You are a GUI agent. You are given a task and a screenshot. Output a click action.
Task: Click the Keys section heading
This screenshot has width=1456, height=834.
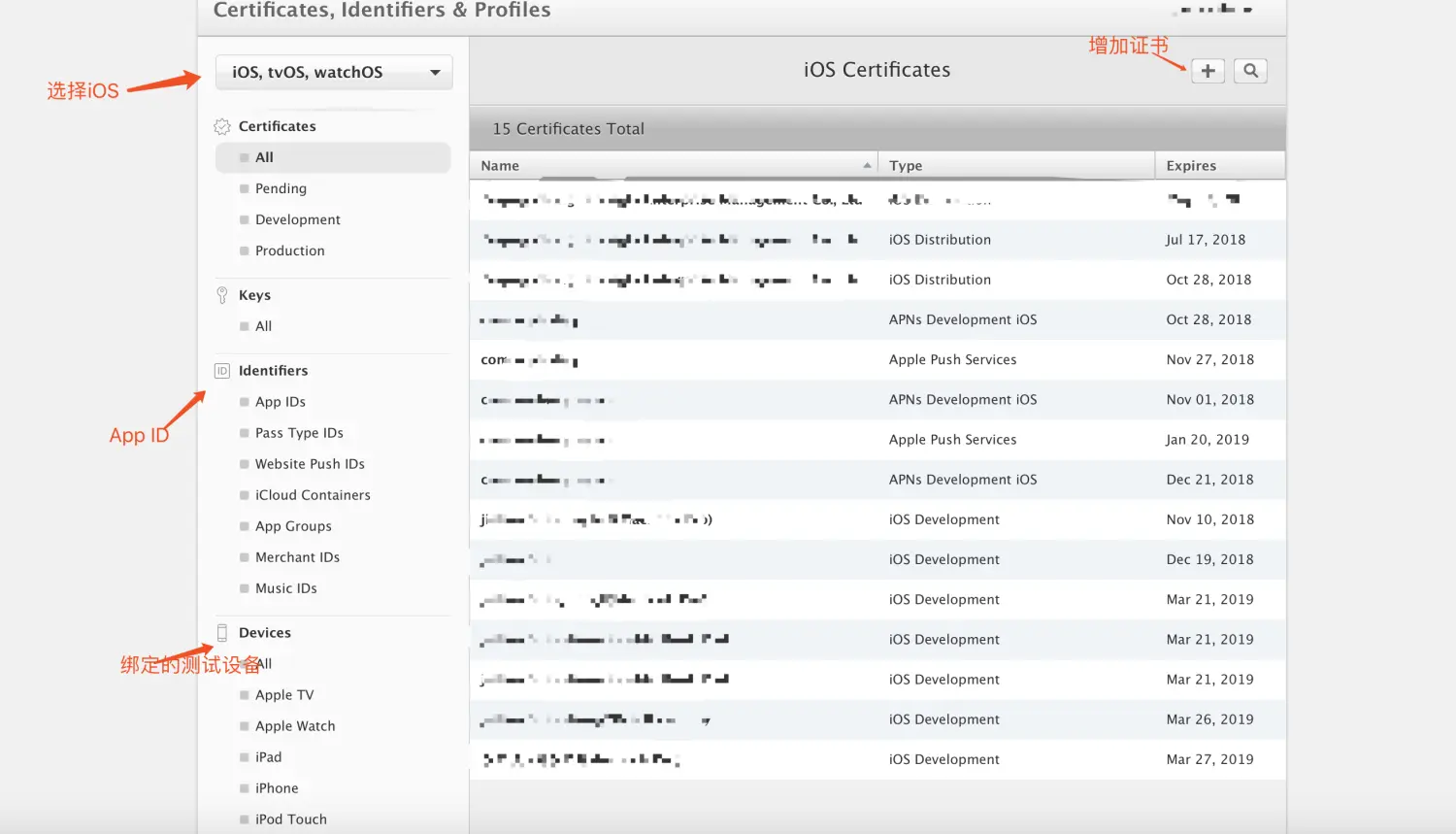[x=254, y=295]
